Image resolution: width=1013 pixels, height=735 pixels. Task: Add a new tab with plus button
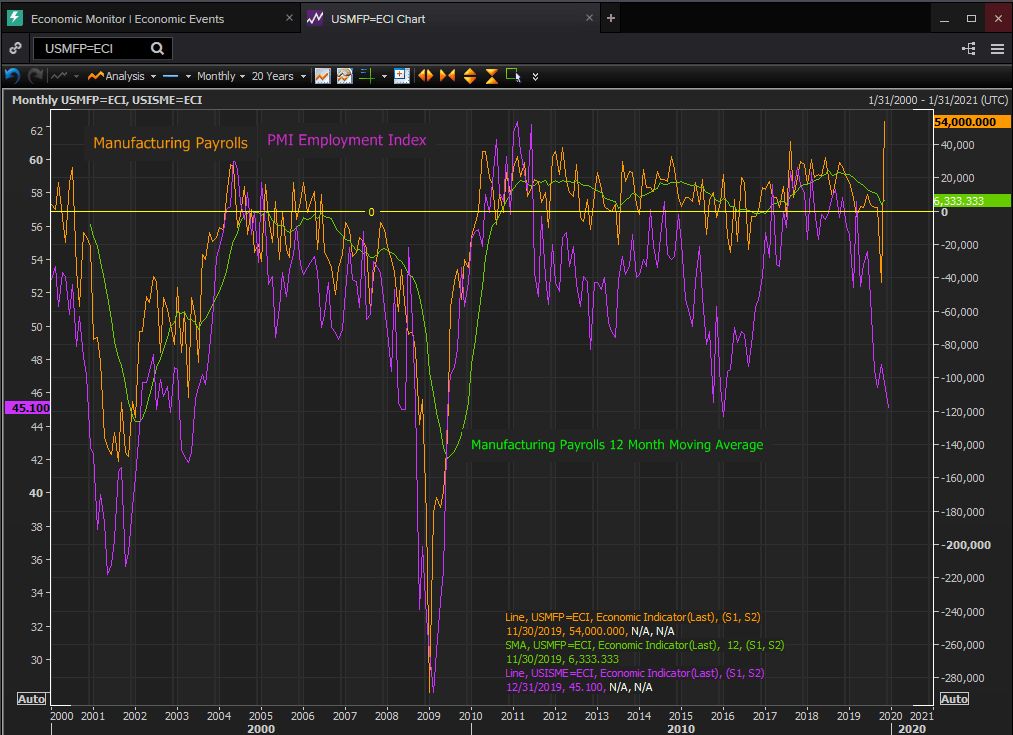pos(611,18)
